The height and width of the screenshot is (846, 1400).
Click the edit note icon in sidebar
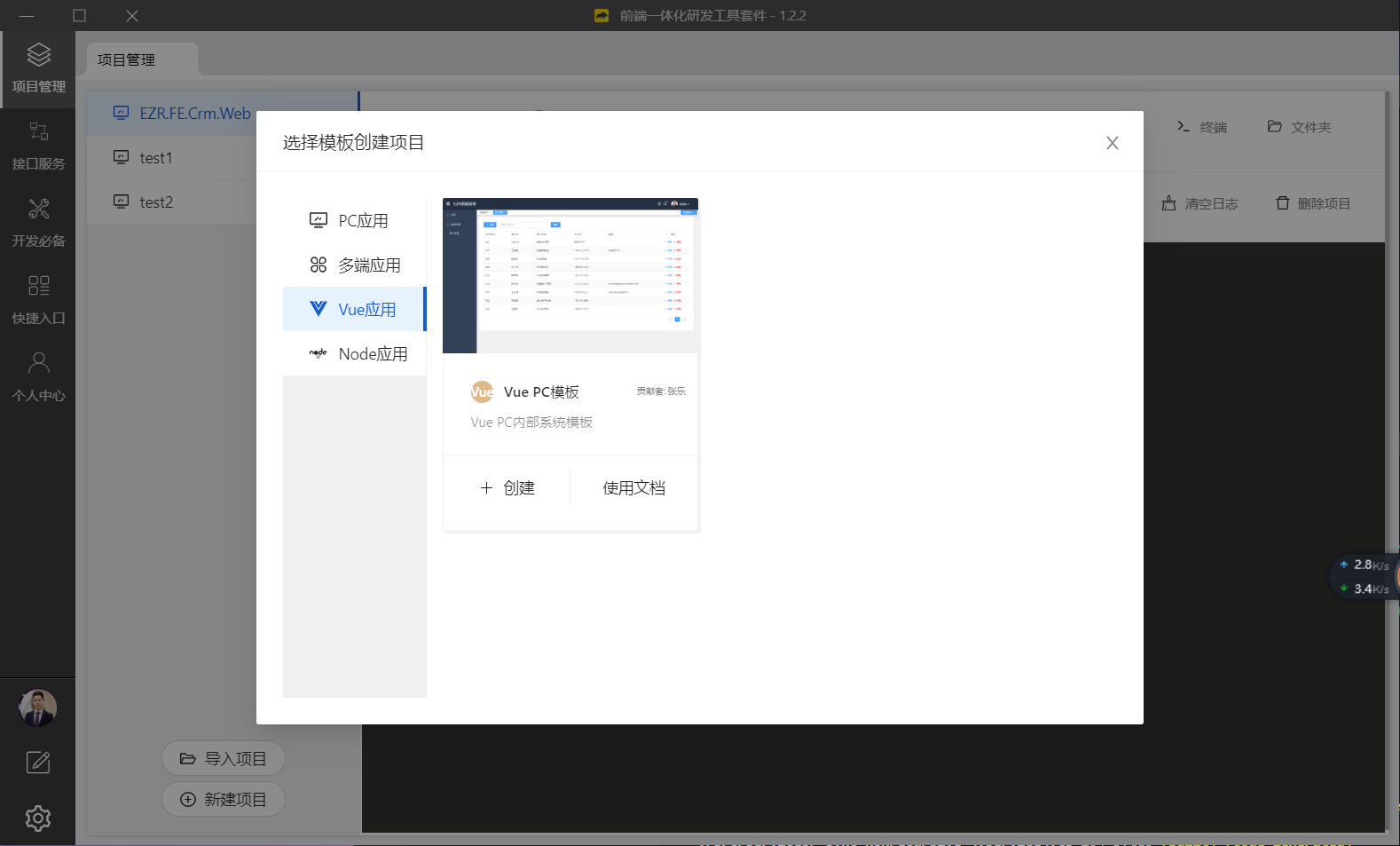(x=38, y=763)
